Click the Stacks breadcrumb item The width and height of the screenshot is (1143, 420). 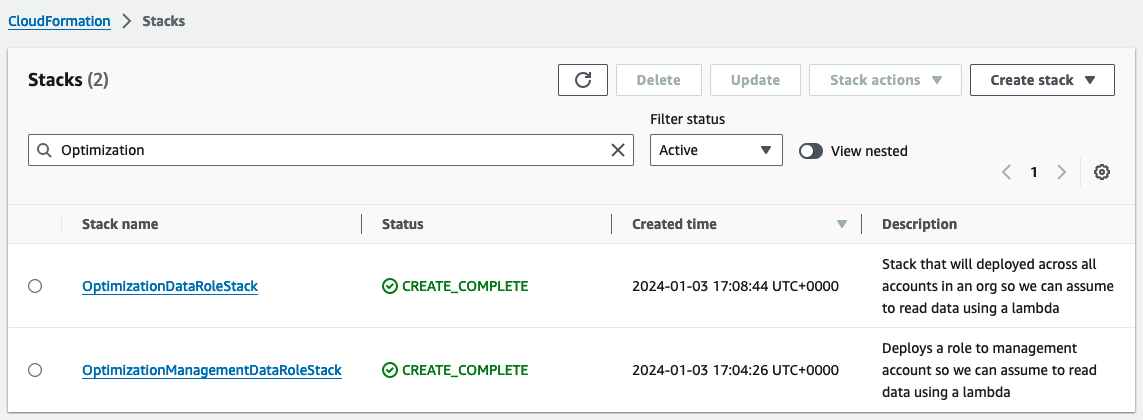163,21
